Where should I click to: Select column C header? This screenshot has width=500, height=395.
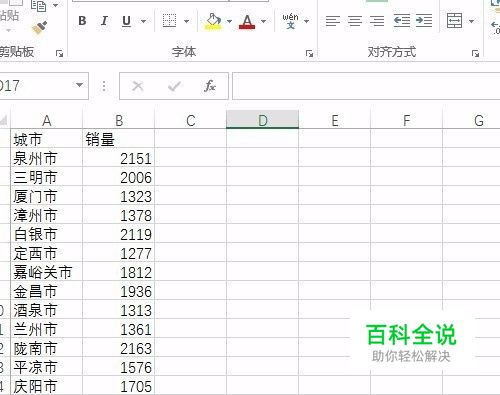click(x=191, y=120)
